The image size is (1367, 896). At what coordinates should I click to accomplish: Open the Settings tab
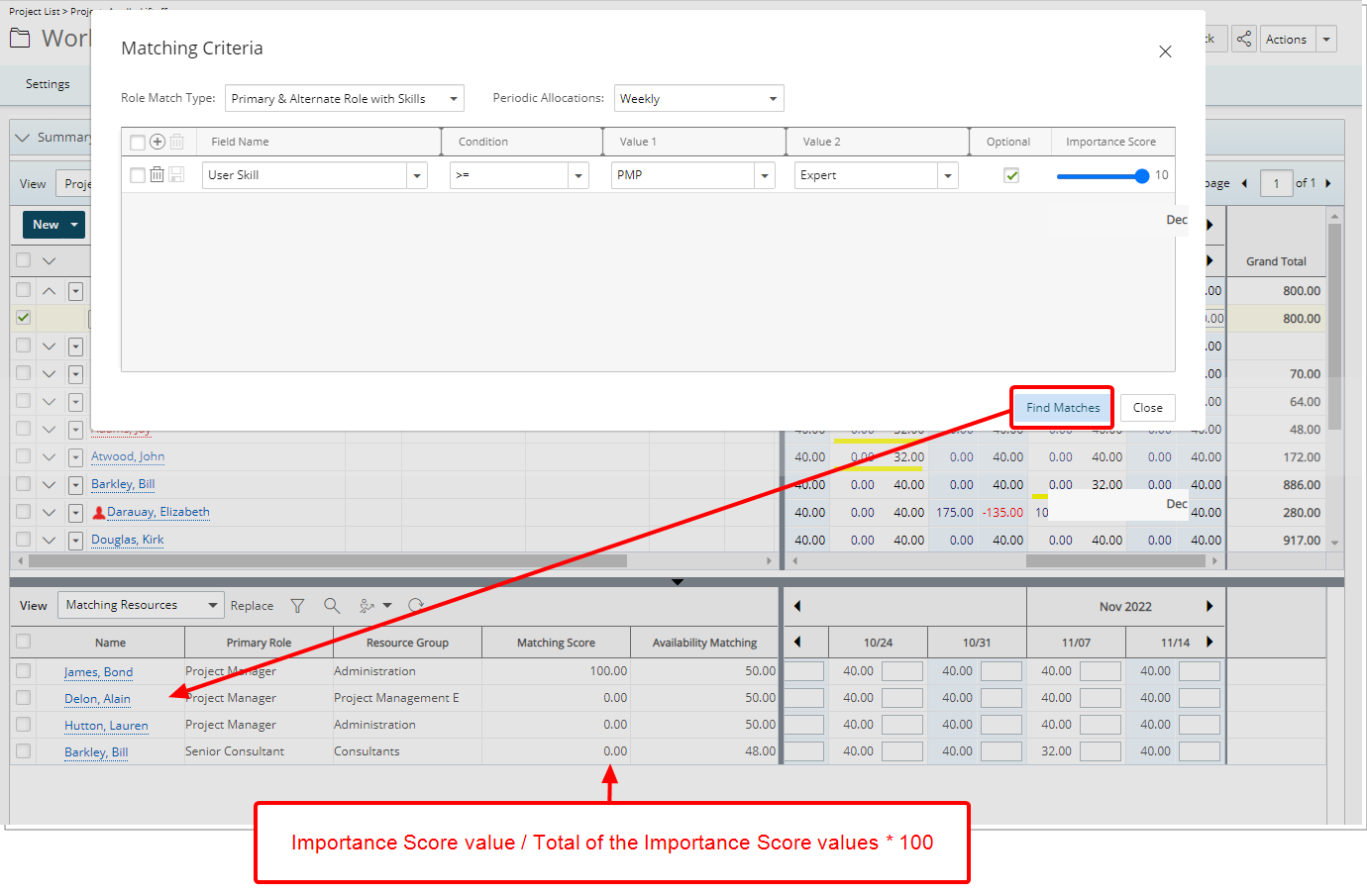click(48, 84)
